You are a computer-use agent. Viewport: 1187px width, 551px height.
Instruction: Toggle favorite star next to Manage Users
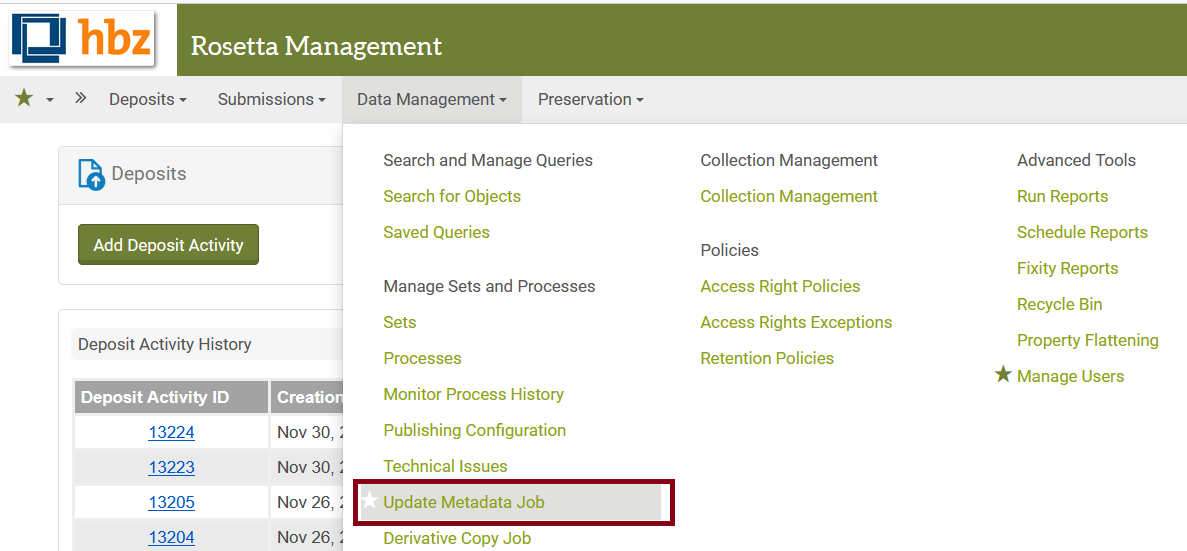(1003, 375)
